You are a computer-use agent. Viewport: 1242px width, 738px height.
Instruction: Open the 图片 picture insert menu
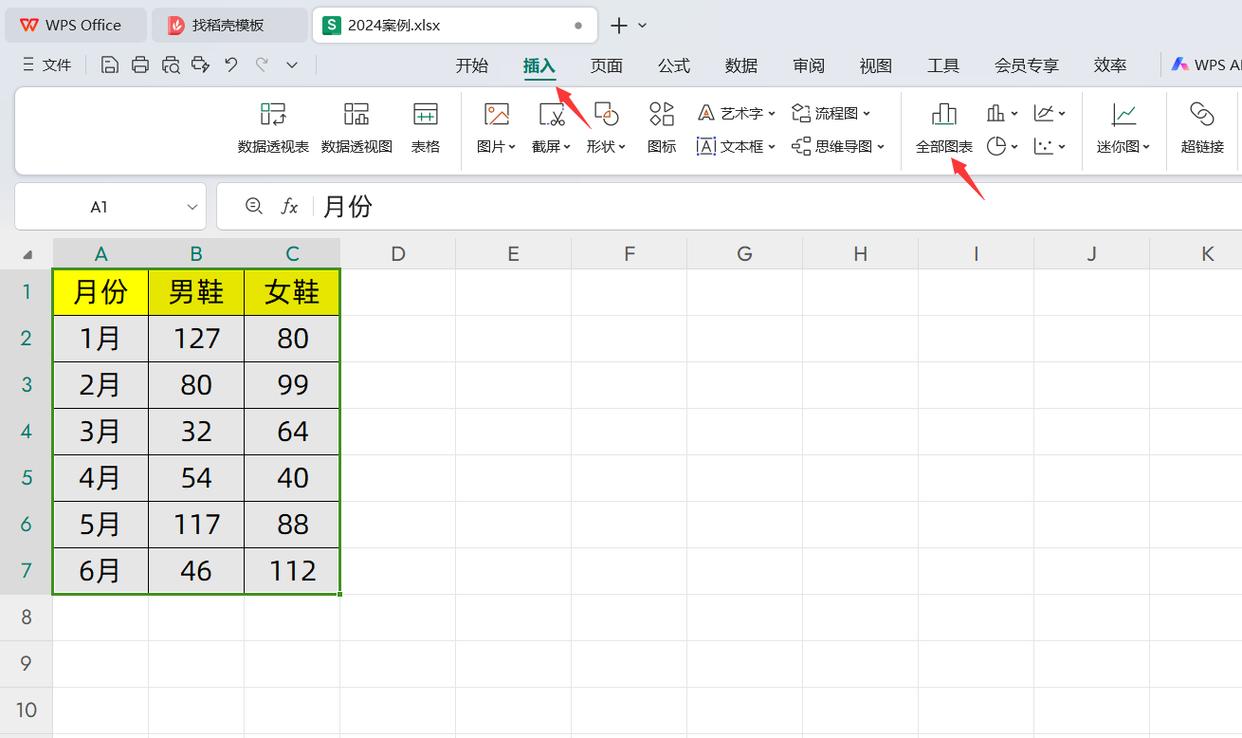coord(496,128)
